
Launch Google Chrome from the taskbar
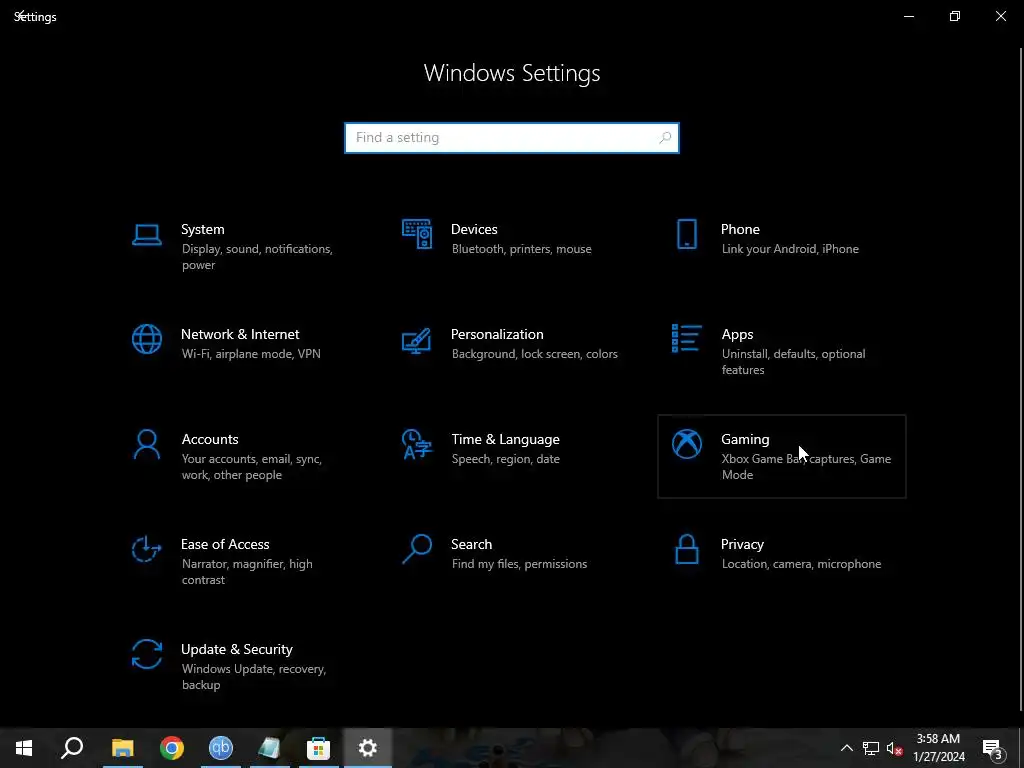(x=172, y=748)
